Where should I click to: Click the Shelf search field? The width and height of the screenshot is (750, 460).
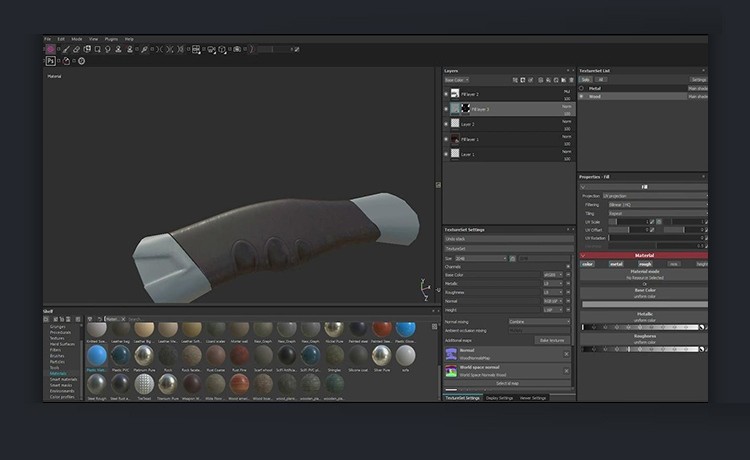(282, 319)
